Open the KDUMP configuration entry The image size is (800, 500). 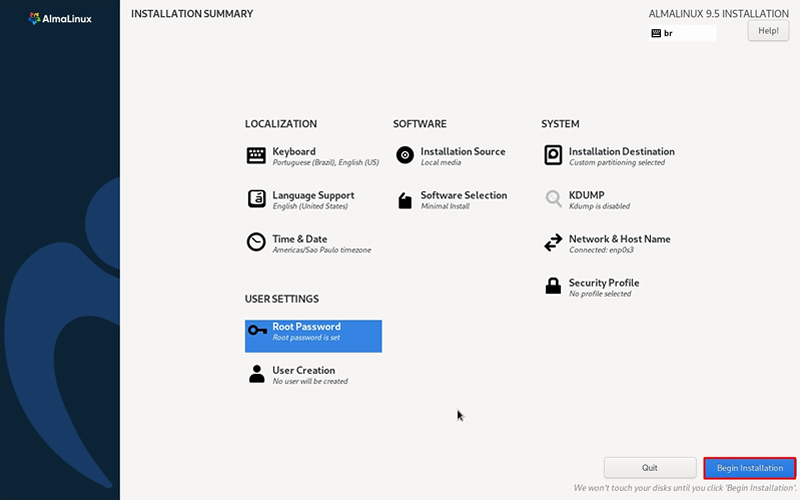point(587,195)
